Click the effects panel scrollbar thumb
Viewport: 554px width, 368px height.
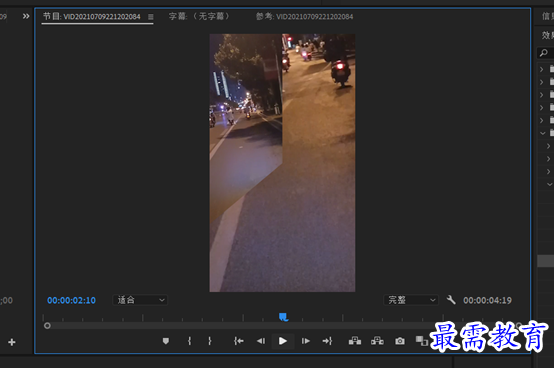pyautogui.click(x=546, y=261)
